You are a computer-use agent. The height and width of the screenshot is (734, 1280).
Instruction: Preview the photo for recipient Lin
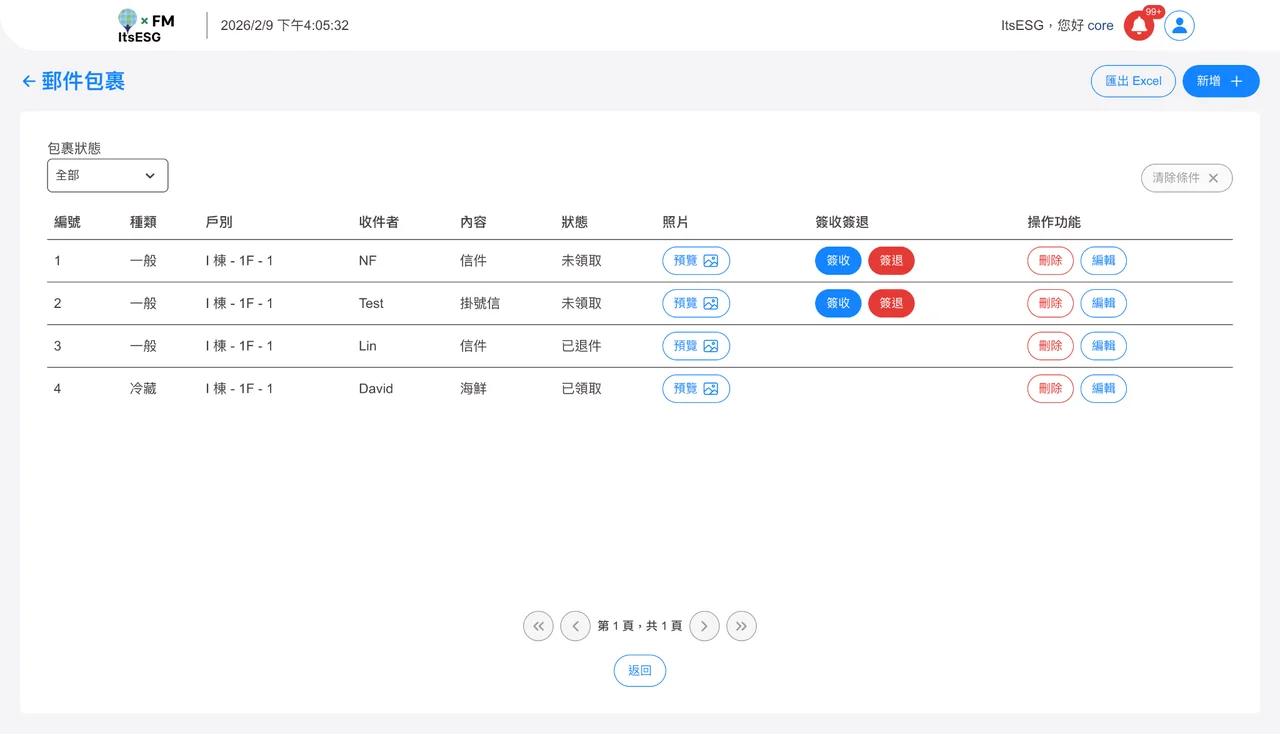coord(696,346)
